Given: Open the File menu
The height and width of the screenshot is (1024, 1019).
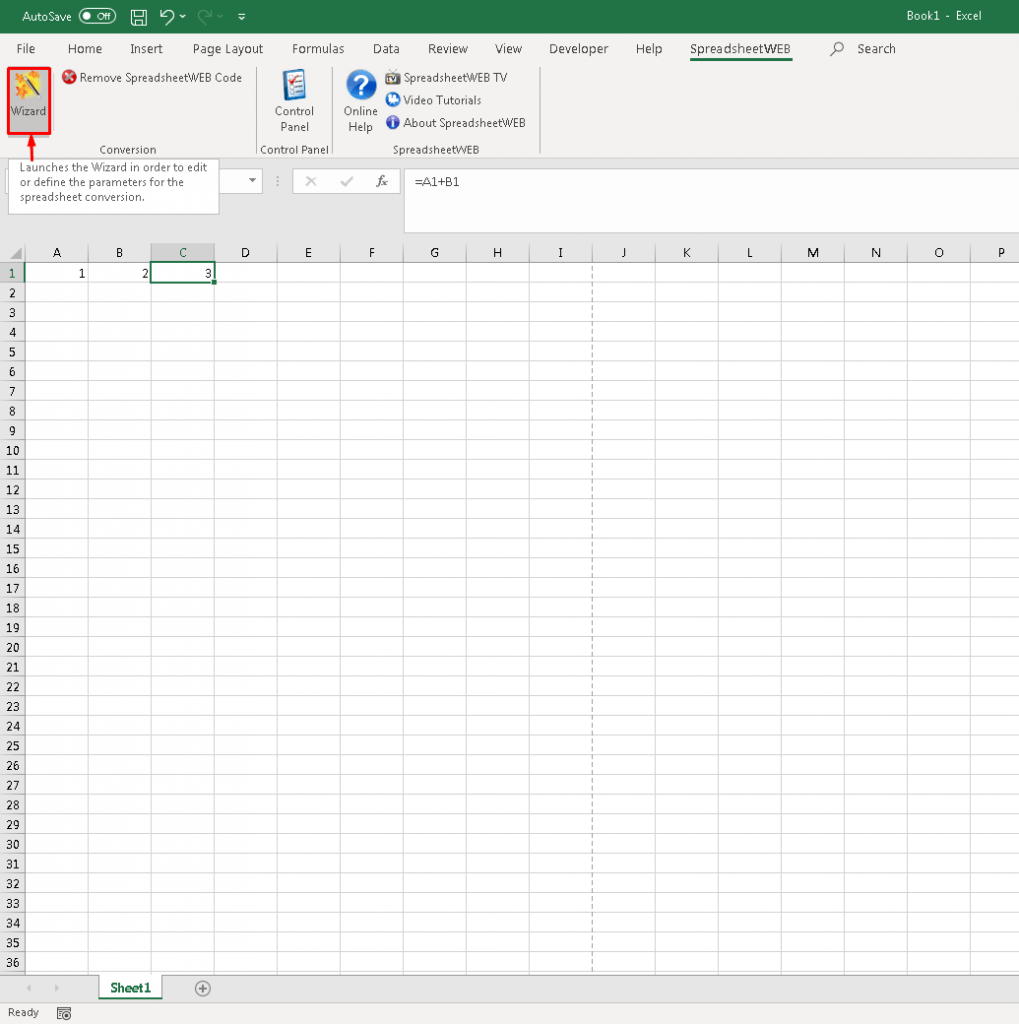Looking at the screenshot, I should 26,49.
